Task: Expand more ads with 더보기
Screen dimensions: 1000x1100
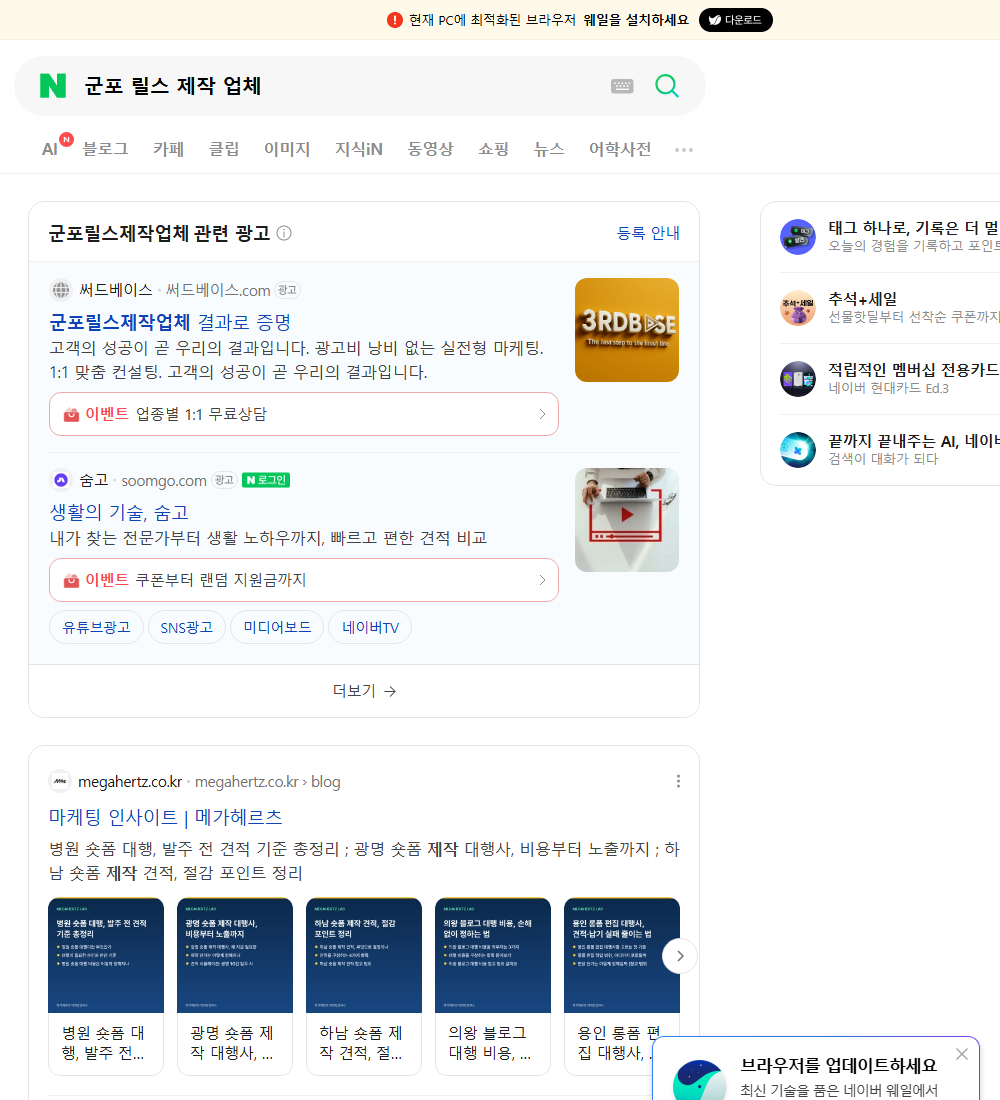Action: 364,691
